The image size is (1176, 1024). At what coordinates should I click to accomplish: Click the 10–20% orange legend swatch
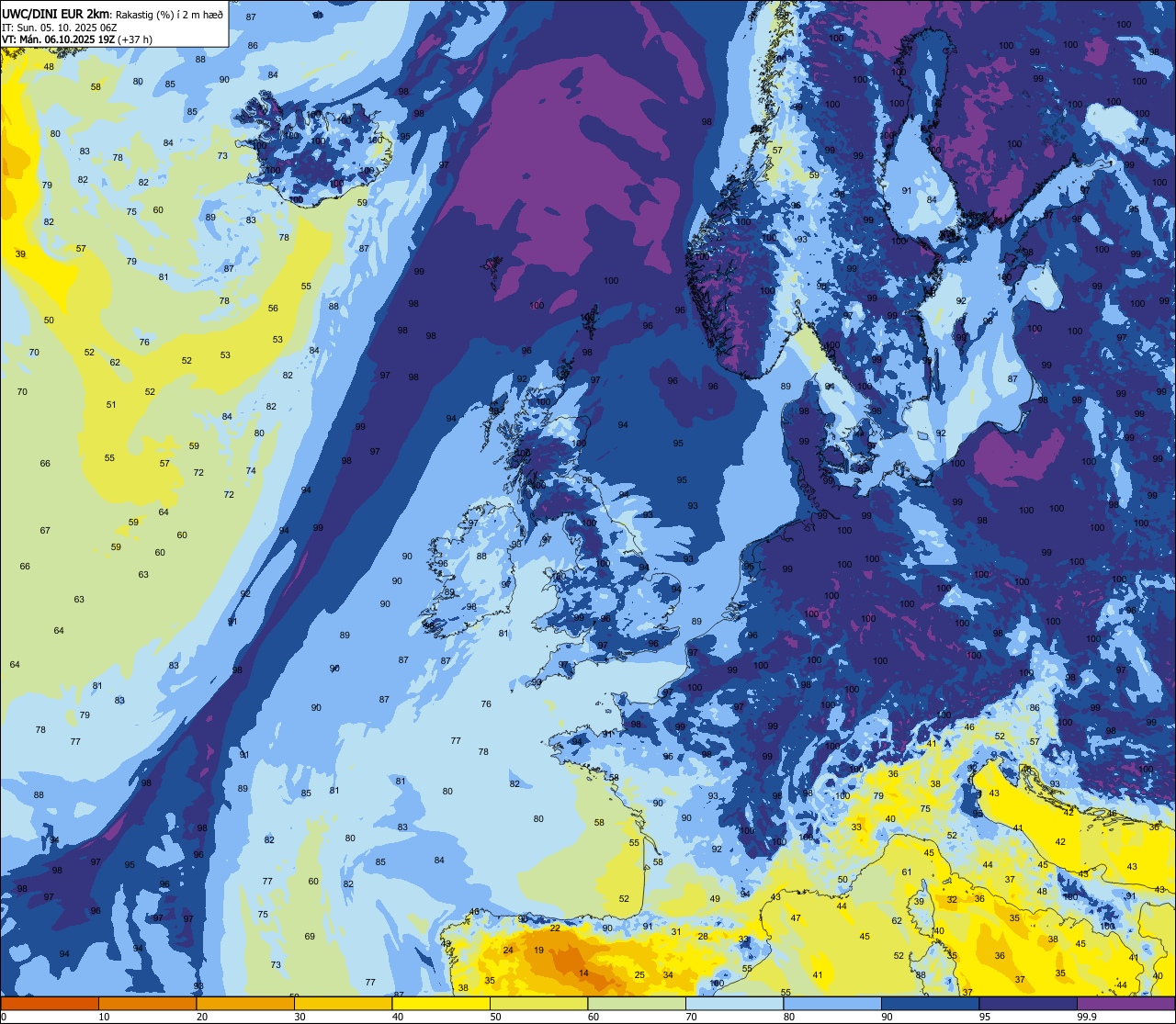tap(147, 1003)
